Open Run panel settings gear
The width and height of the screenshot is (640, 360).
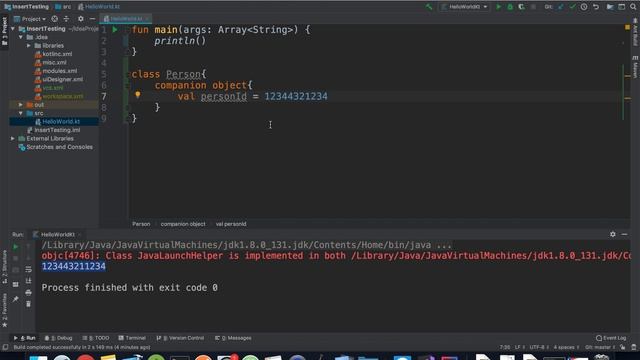tap(613, 234)
